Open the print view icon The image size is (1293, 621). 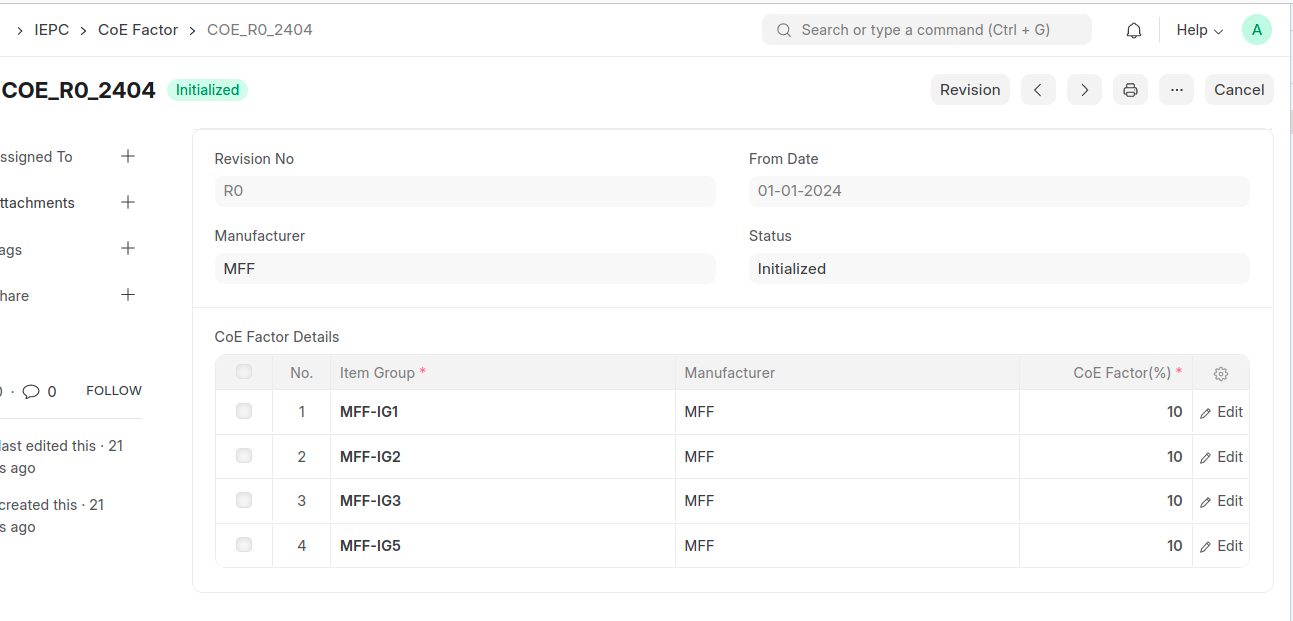point(1130,89)
